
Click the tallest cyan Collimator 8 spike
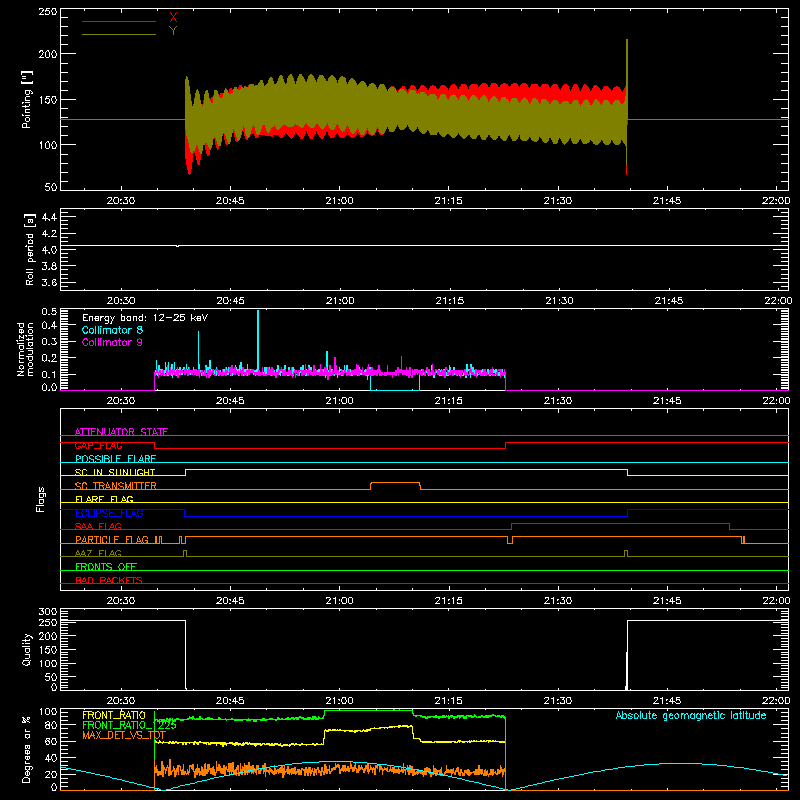pyautogui.click(x=258, y=339)
